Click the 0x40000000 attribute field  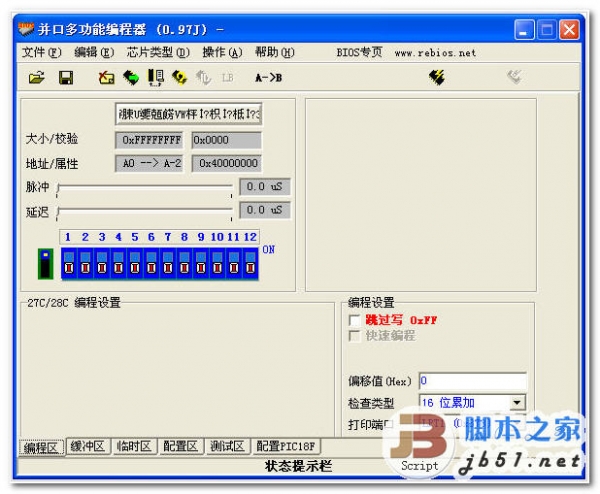tap(227, 164)
